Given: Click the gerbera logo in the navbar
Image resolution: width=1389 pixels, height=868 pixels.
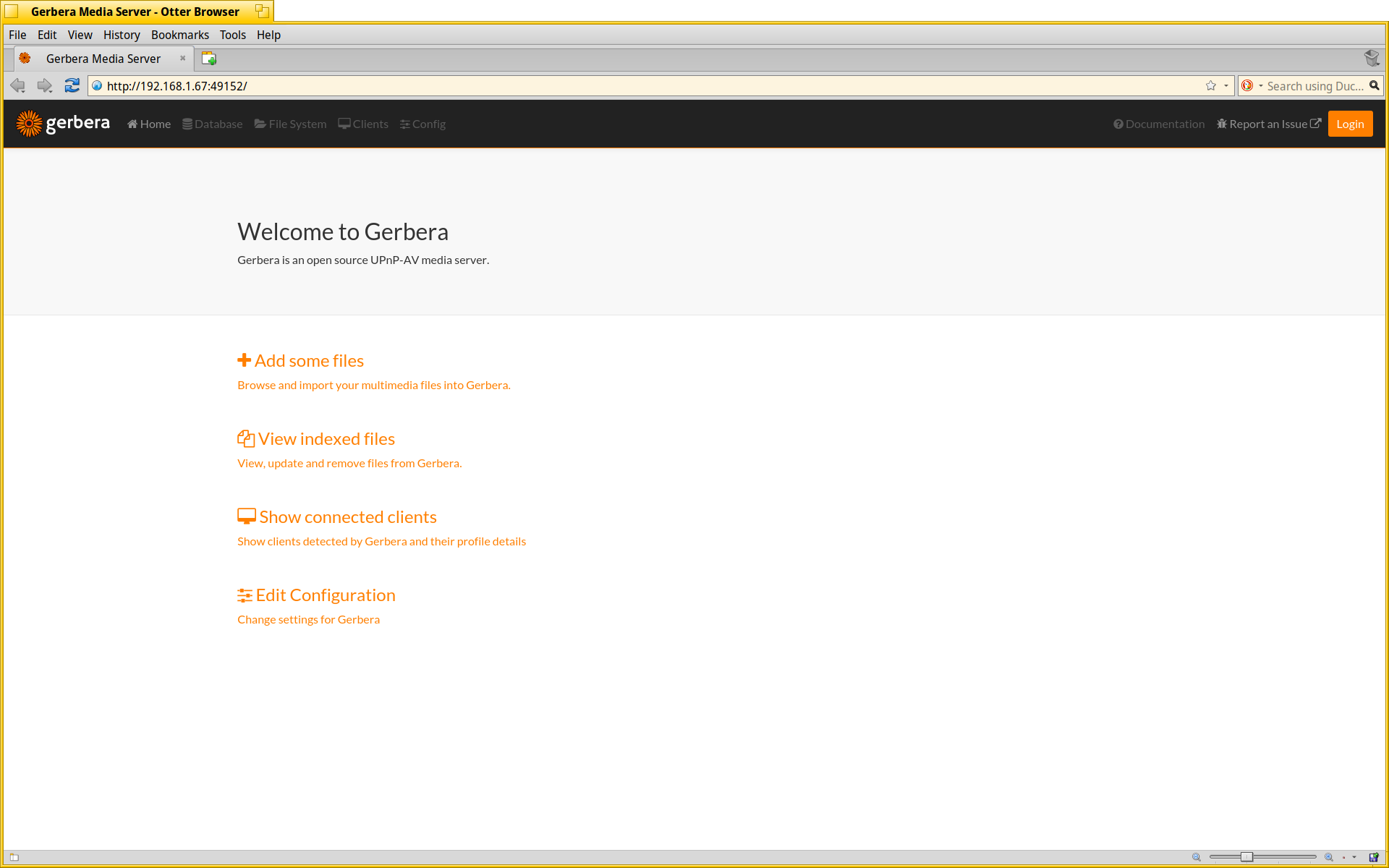Looking at the screenshot, I should point(63,124).
